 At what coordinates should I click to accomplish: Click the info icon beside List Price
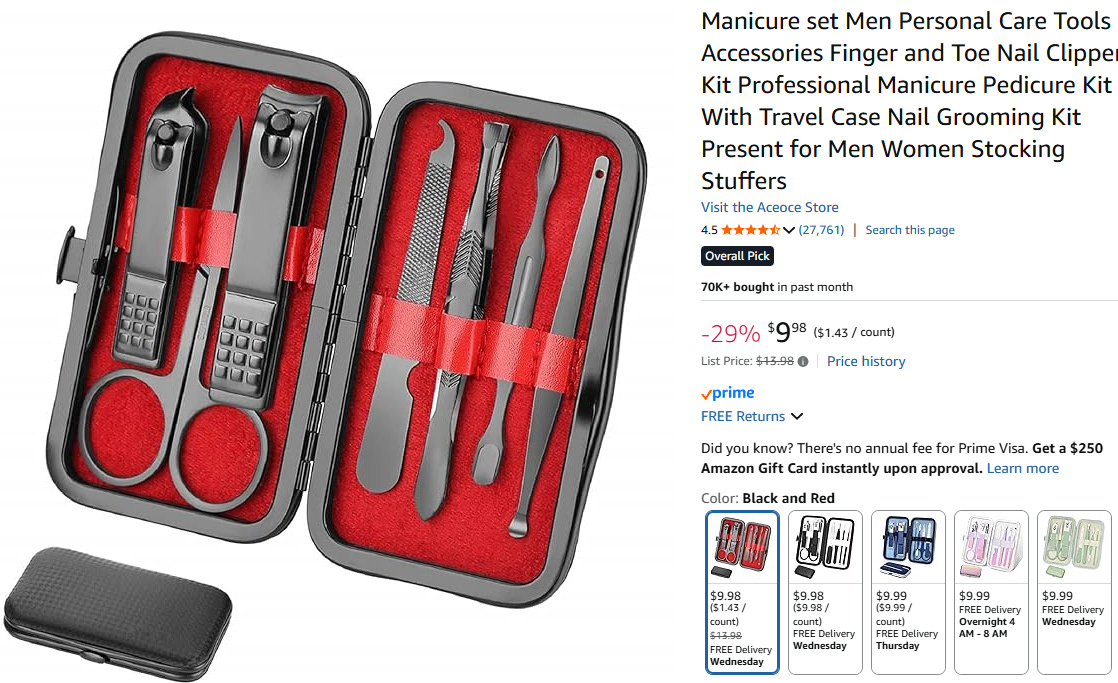pos(803,361)
